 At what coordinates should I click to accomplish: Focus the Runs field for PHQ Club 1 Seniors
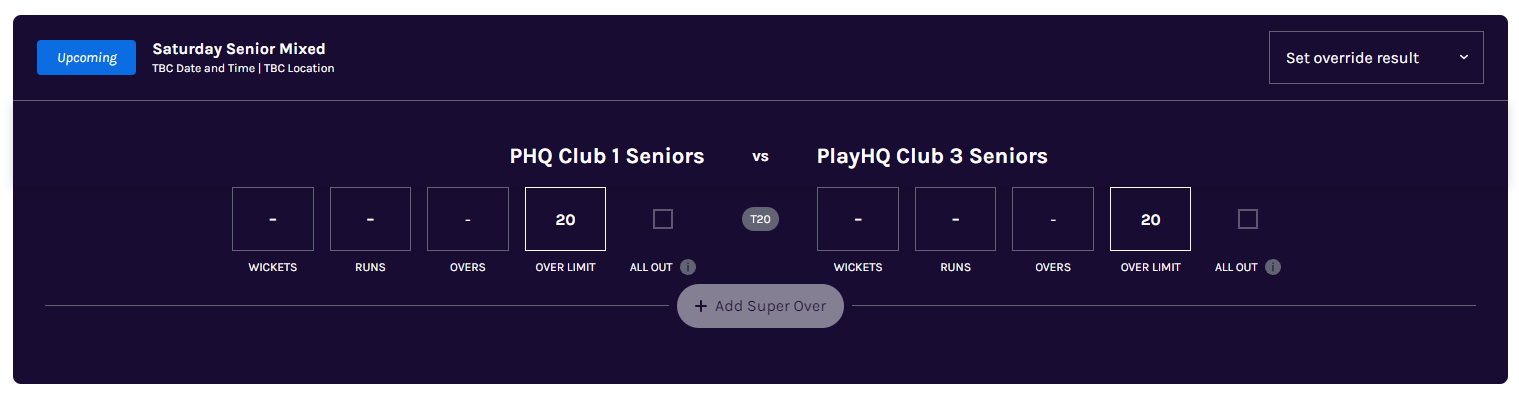click(x=370, y=219)
